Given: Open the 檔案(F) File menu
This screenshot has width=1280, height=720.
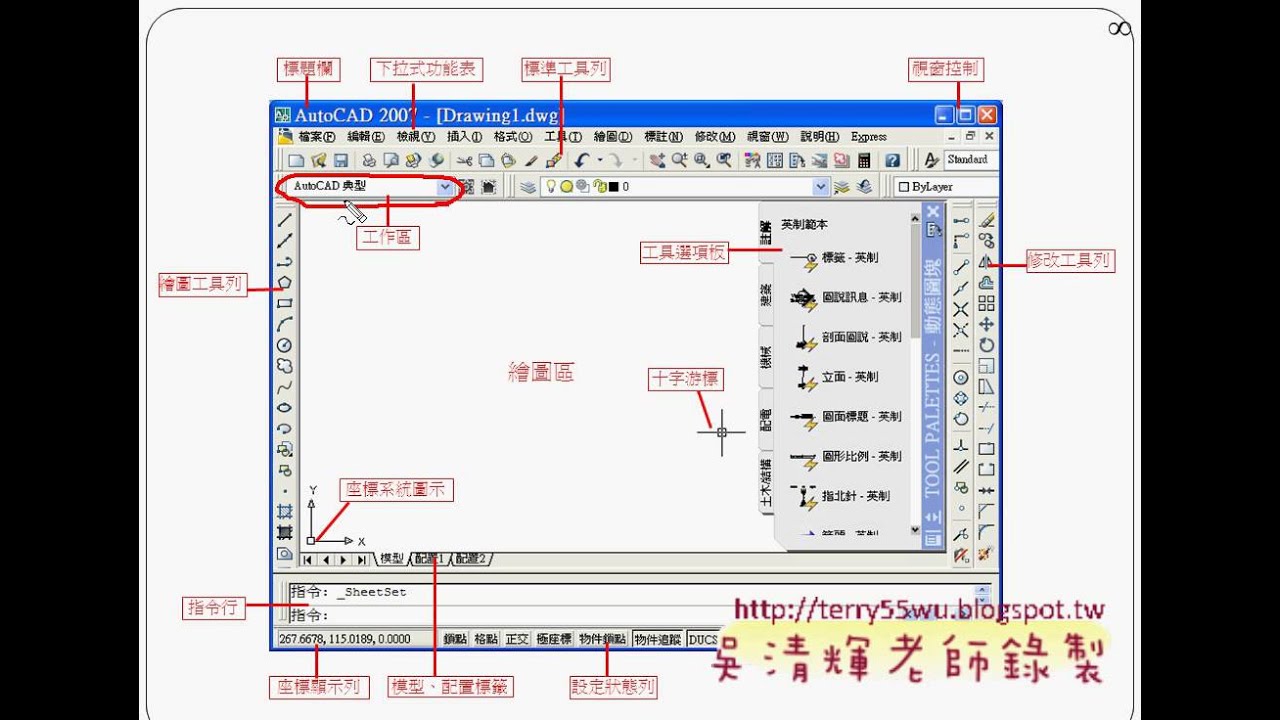Looking at the screenshot, I should pos(316,137).
